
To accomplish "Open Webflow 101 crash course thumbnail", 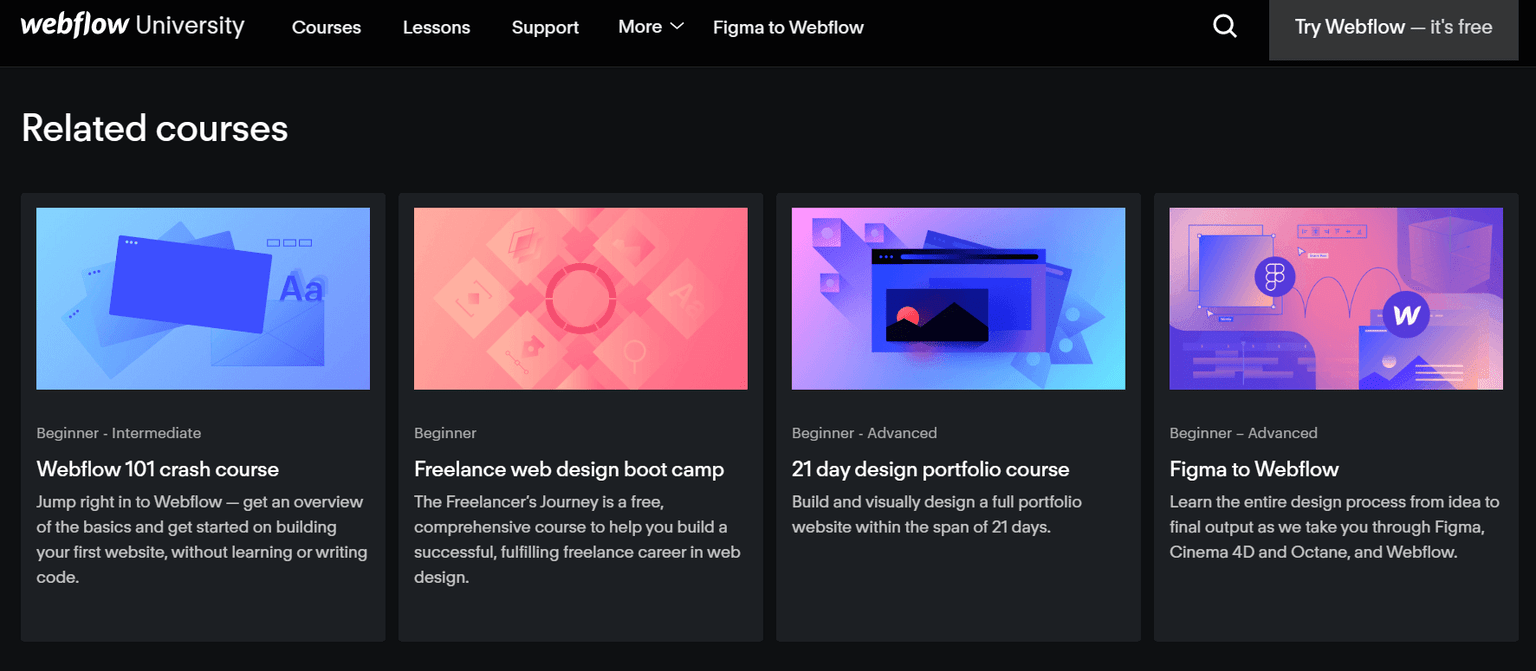I will (203, 298).
